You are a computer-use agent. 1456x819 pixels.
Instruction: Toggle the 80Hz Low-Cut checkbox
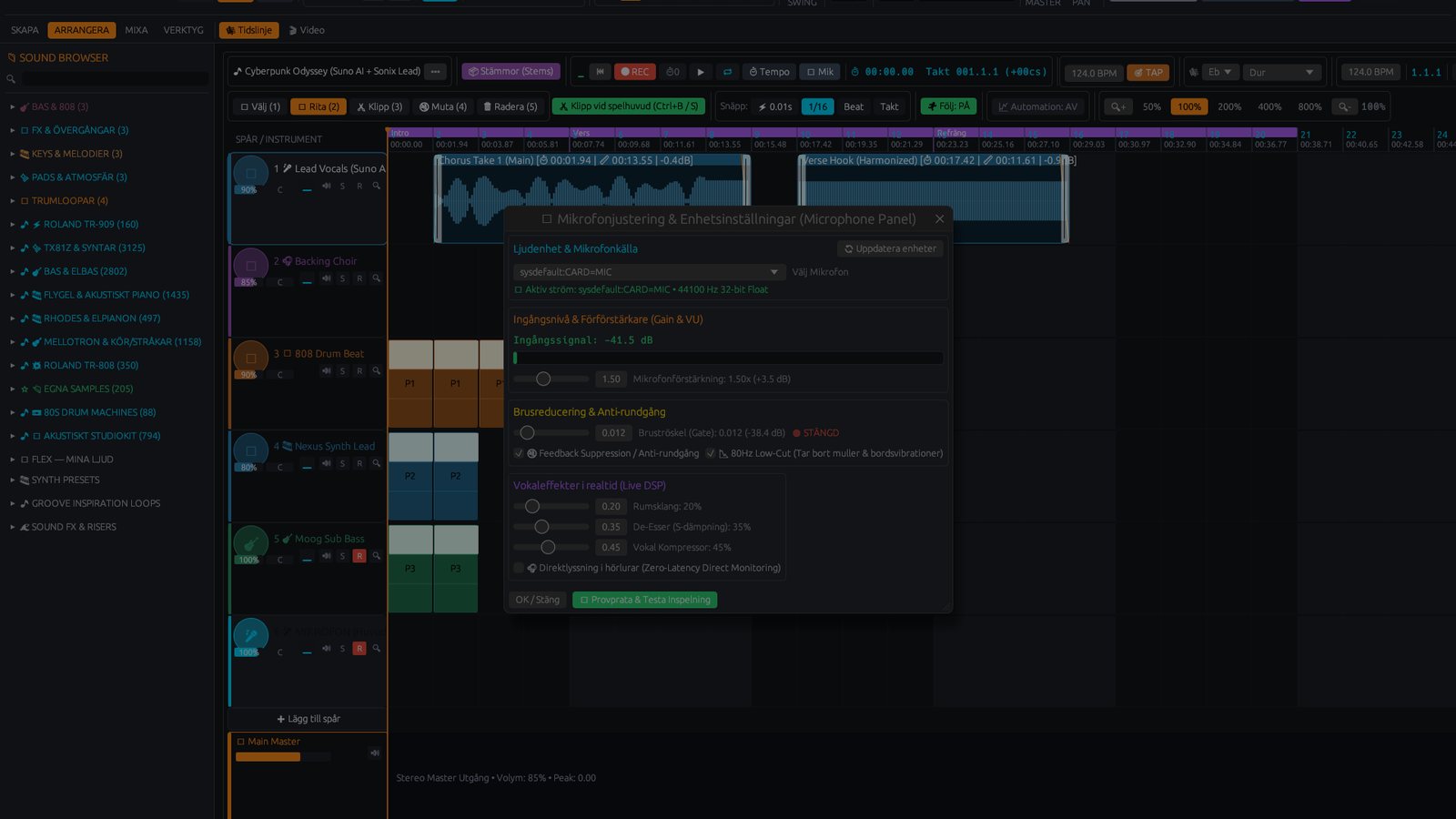[711, 453]
